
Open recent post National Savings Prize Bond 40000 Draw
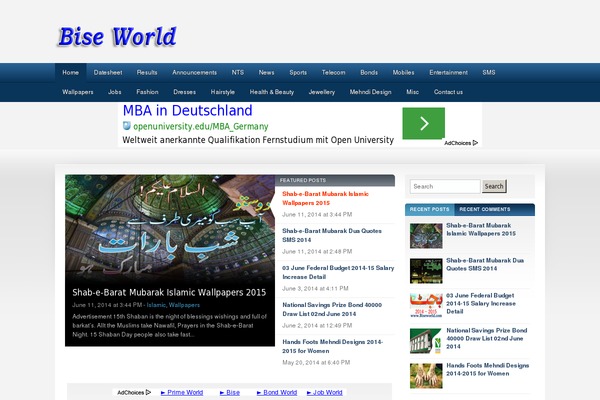pos(487,338)
